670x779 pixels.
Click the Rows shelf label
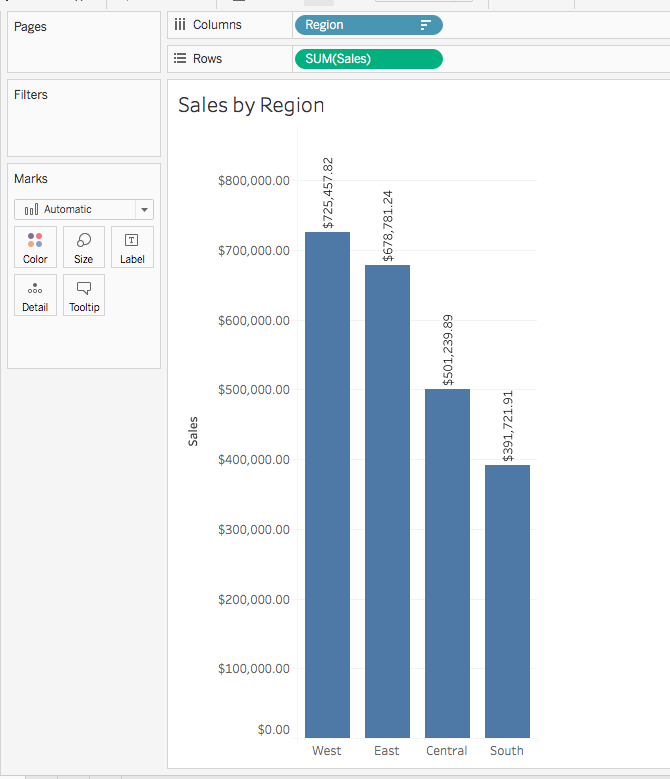pyautogui.click(x=207, y=59)
